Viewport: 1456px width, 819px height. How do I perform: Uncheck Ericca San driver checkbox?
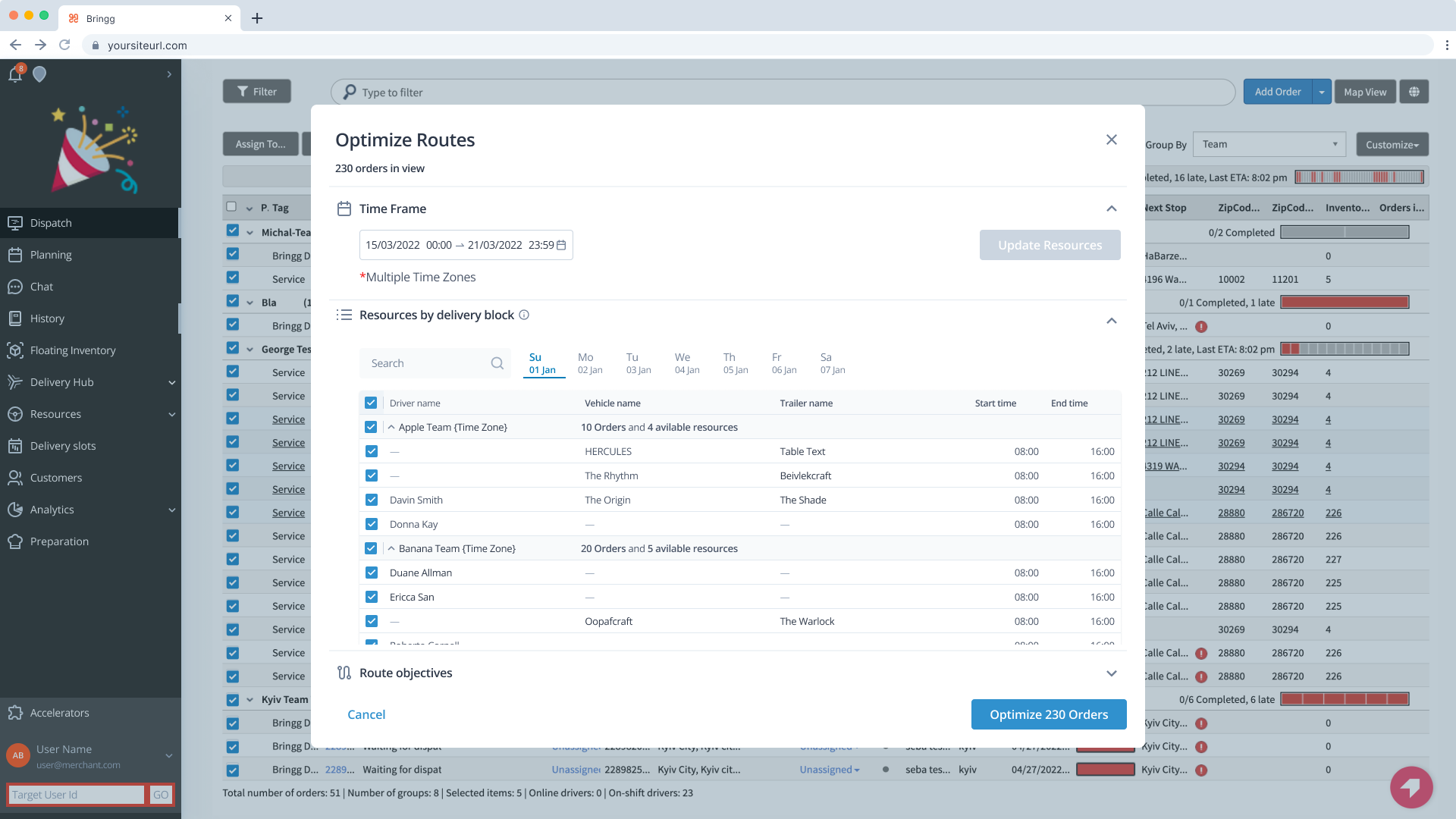372,597
